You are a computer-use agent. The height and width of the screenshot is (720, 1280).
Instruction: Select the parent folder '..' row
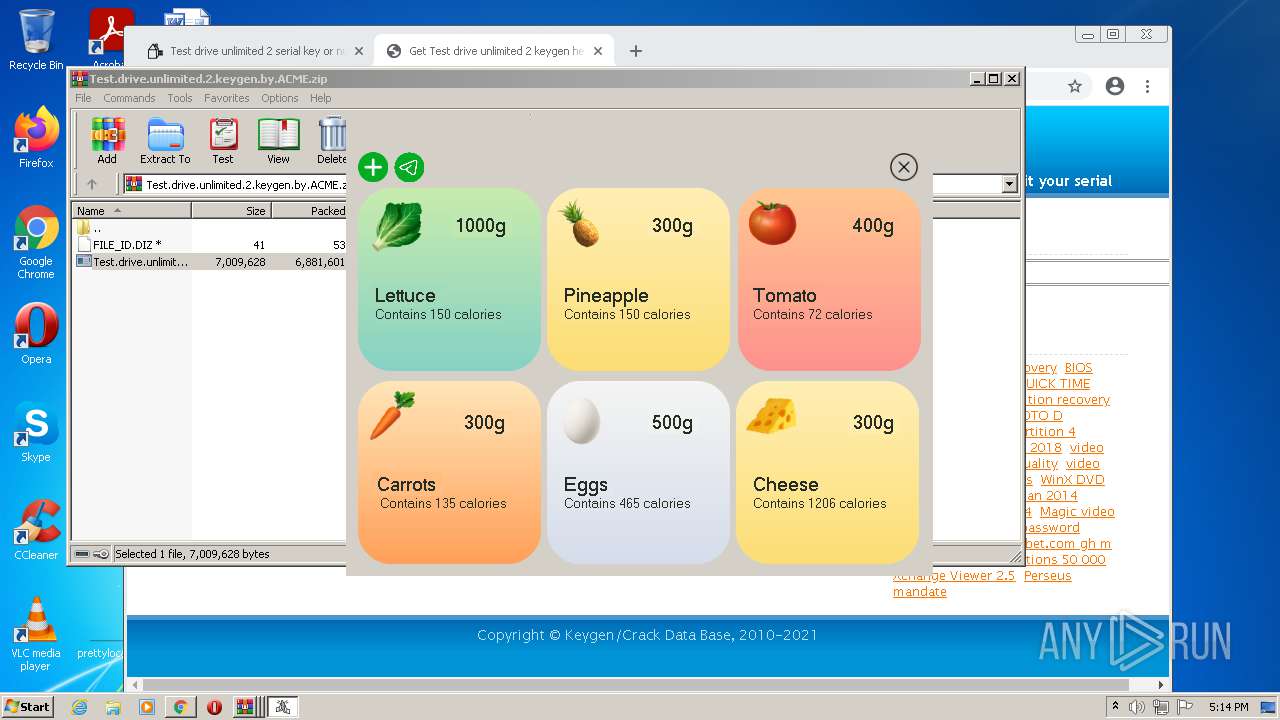click(x=210, y=228)
